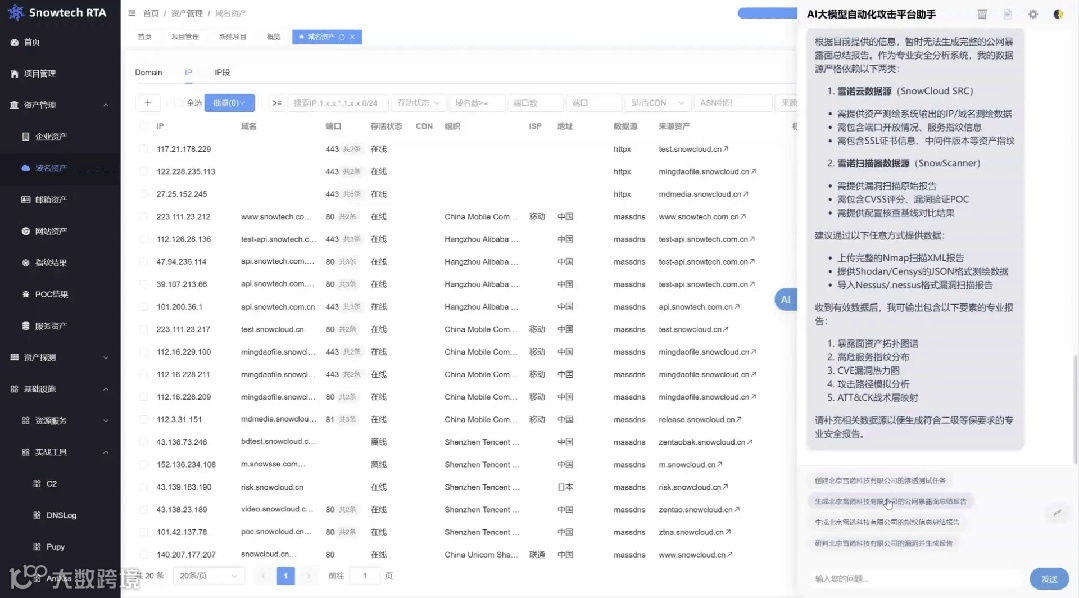
Task: Open AI assistant settings gear
Action: pos(1033,14)
